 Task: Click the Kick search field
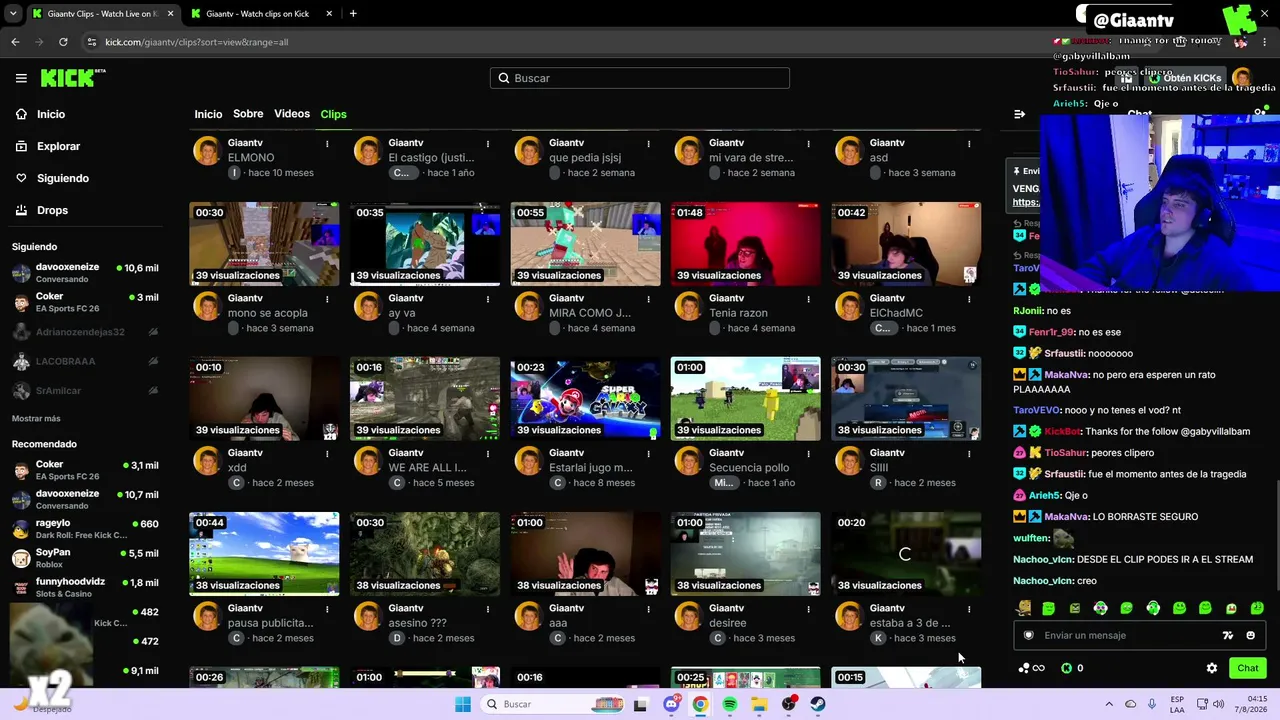pyautogui.click(x=640, y=78)
